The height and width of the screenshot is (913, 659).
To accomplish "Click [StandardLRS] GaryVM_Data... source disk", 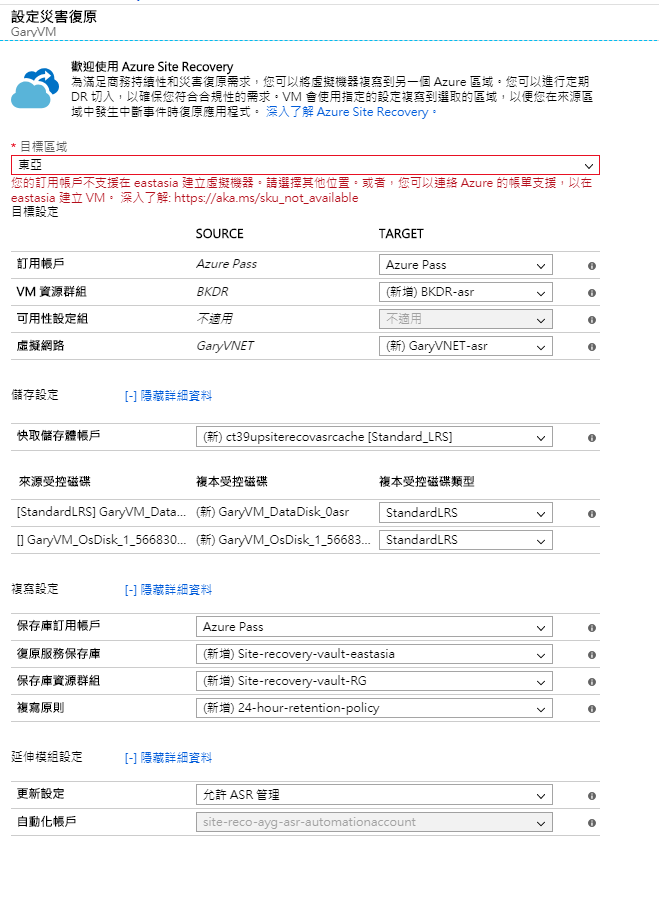I will [x=101, y=512].
